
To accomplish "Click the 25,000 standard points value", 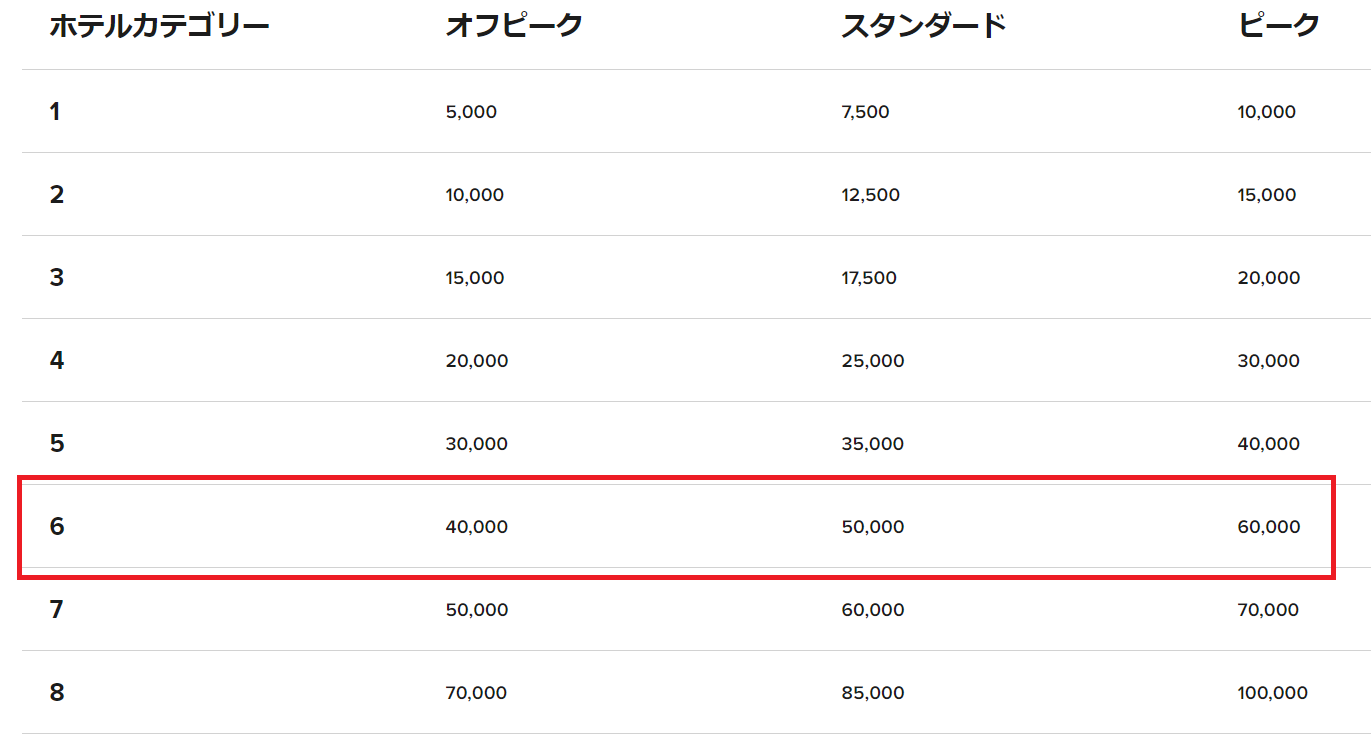I will 872,361.
